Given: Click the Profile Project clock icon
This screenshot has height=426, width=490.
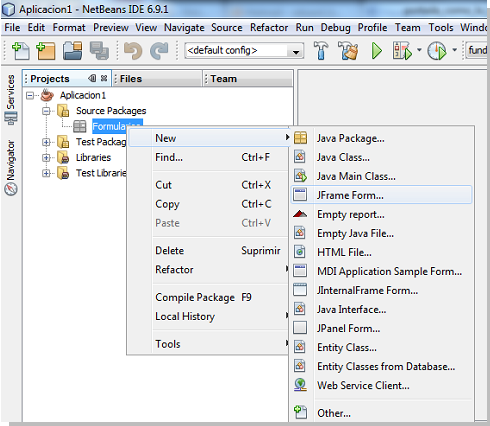Looking at the screenshot, I should tap(437, 51).
